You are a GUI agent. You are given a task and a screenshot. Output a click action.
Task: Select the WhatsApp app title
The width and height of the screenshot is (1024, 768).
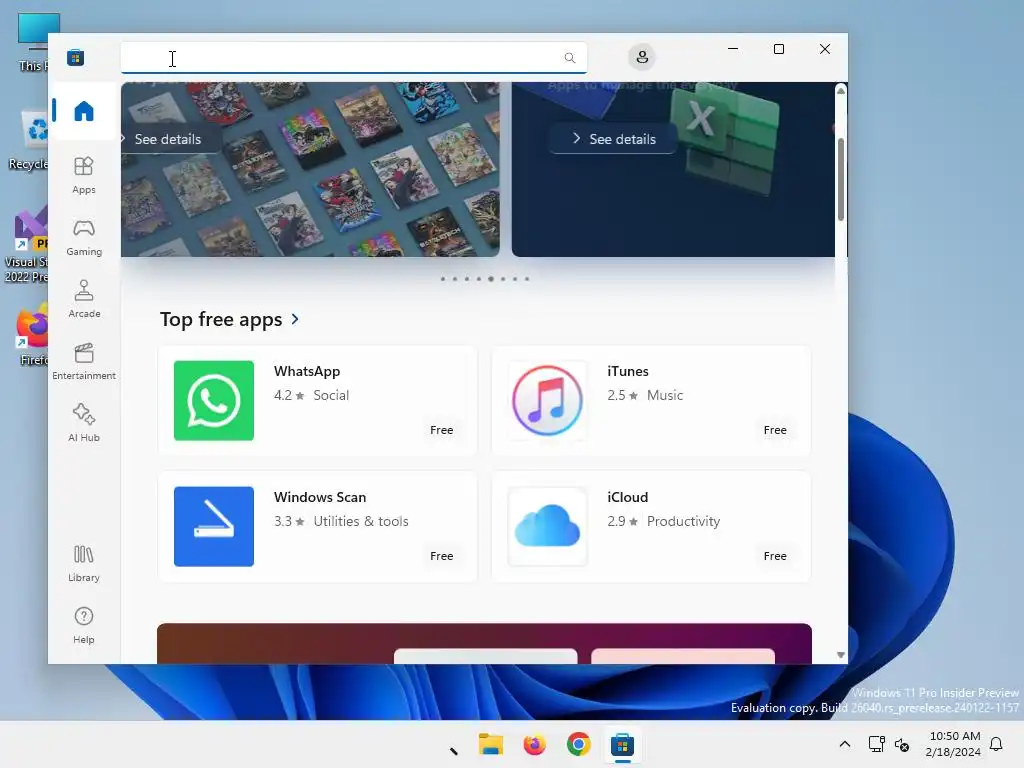pos(307,371)
